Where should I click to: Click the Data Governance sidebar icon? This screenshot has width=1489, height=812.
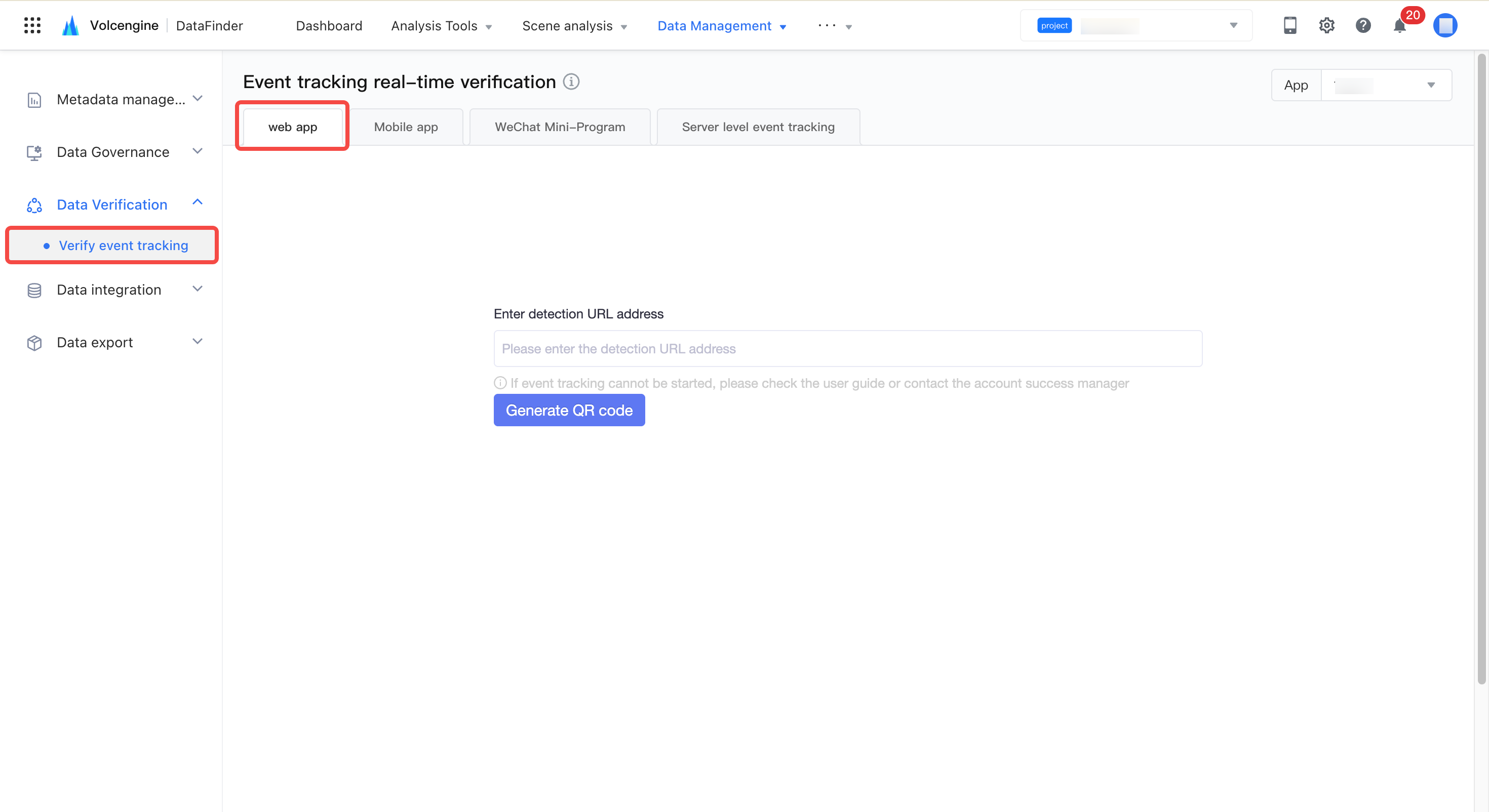34,152
